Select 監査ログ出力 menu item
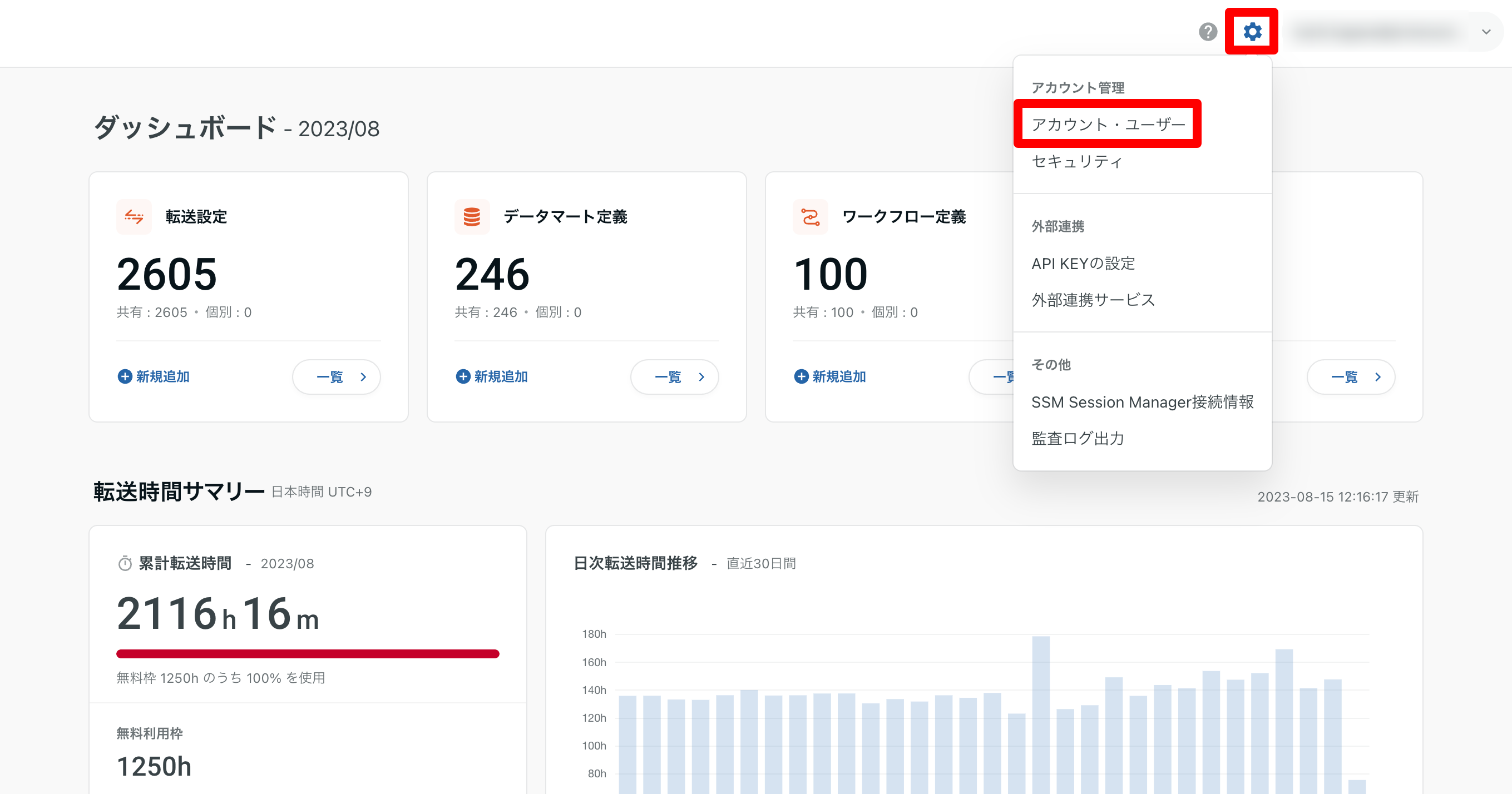 pos(1078,438)
